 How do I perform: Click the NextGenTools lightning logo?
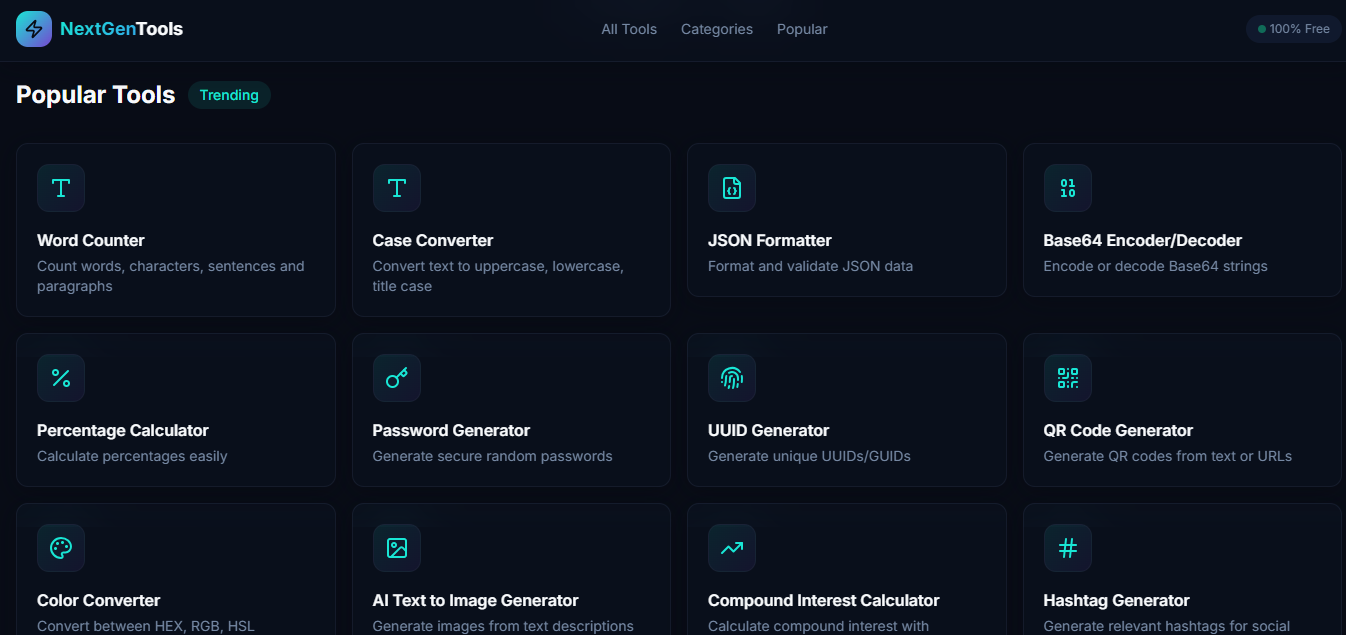pos(33,29)
